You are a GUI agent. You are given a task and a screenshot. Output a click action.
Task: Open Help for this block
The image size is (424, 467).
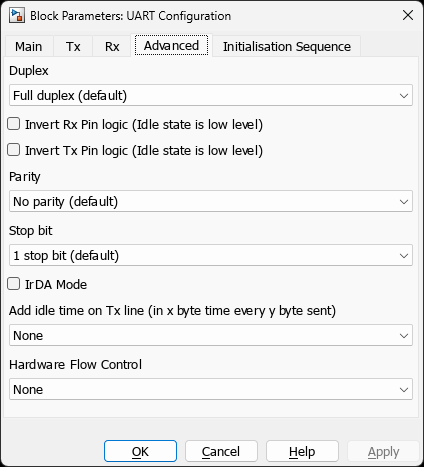point(302,451)
